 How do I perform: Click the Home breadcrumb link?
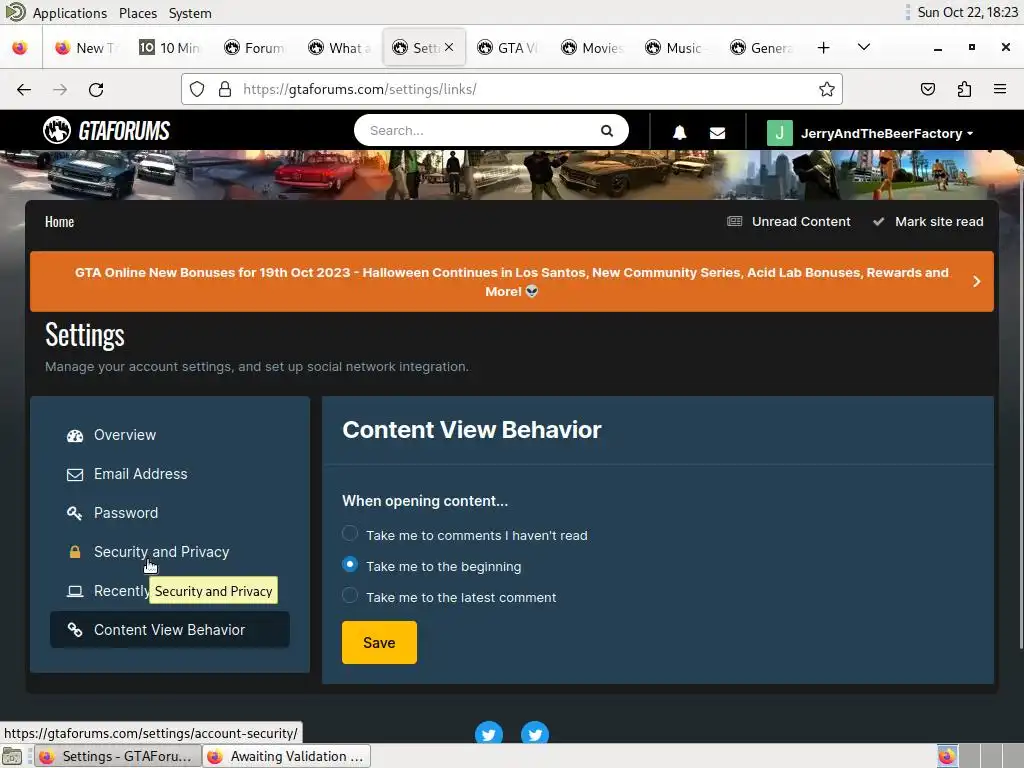tap(59, 222)
